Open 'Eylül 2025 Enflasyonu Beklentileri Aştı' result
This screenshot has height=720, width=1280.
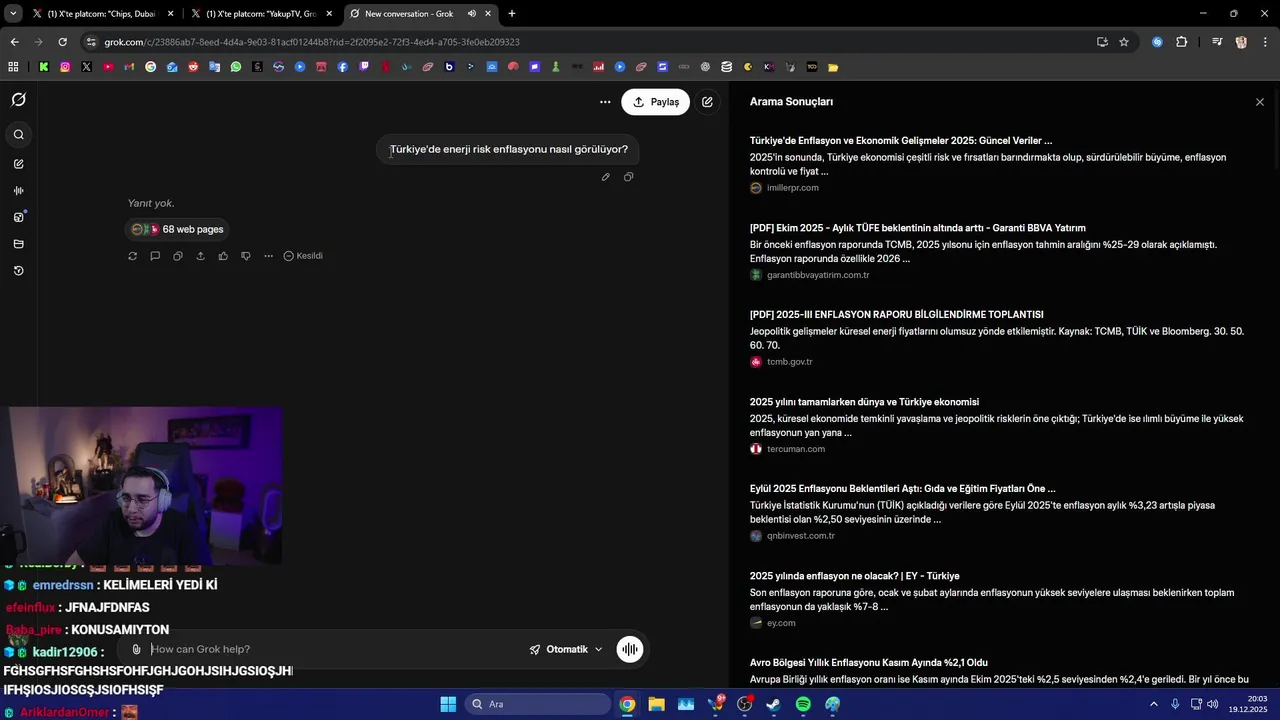pos(903,489)
